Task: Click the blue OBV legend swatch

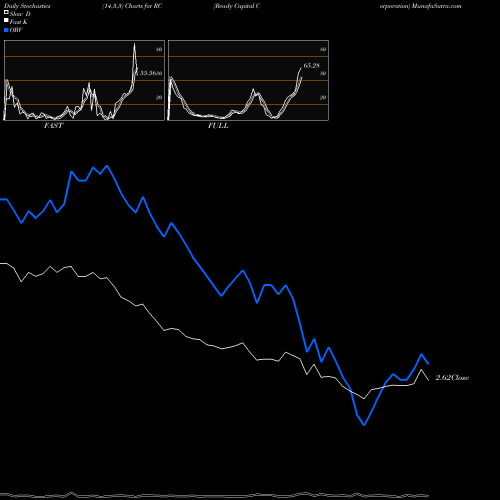Action: pos(6,30)
